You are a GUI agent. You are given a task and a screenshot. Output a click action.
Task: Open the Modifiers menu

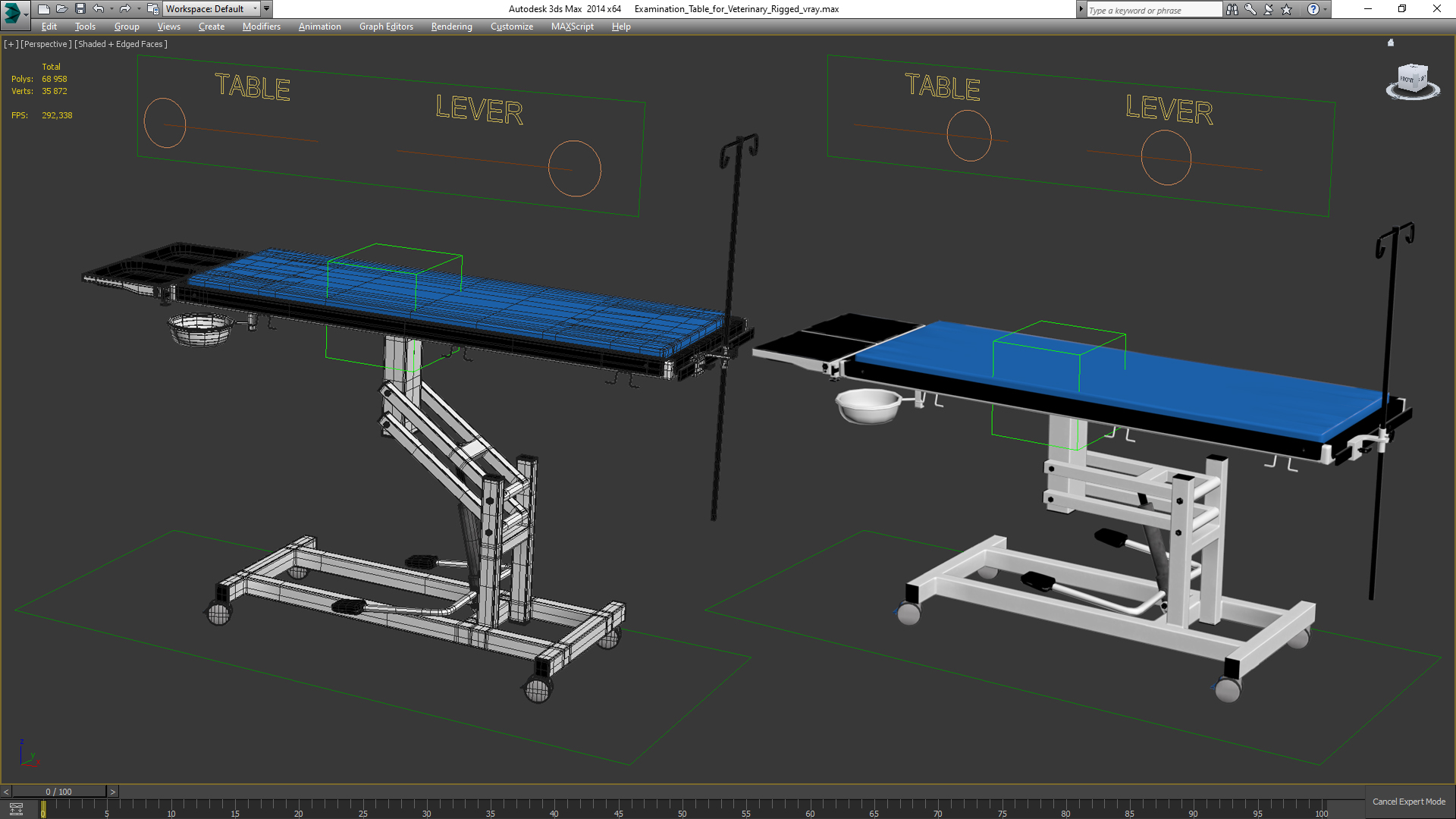coord(262,27)
